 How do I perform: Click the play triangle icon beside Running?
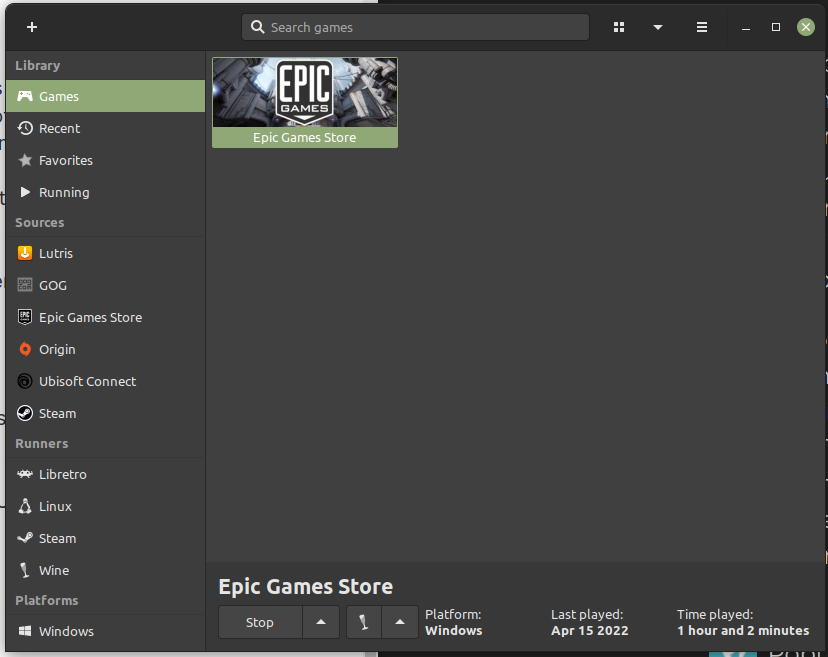(25, 192)
